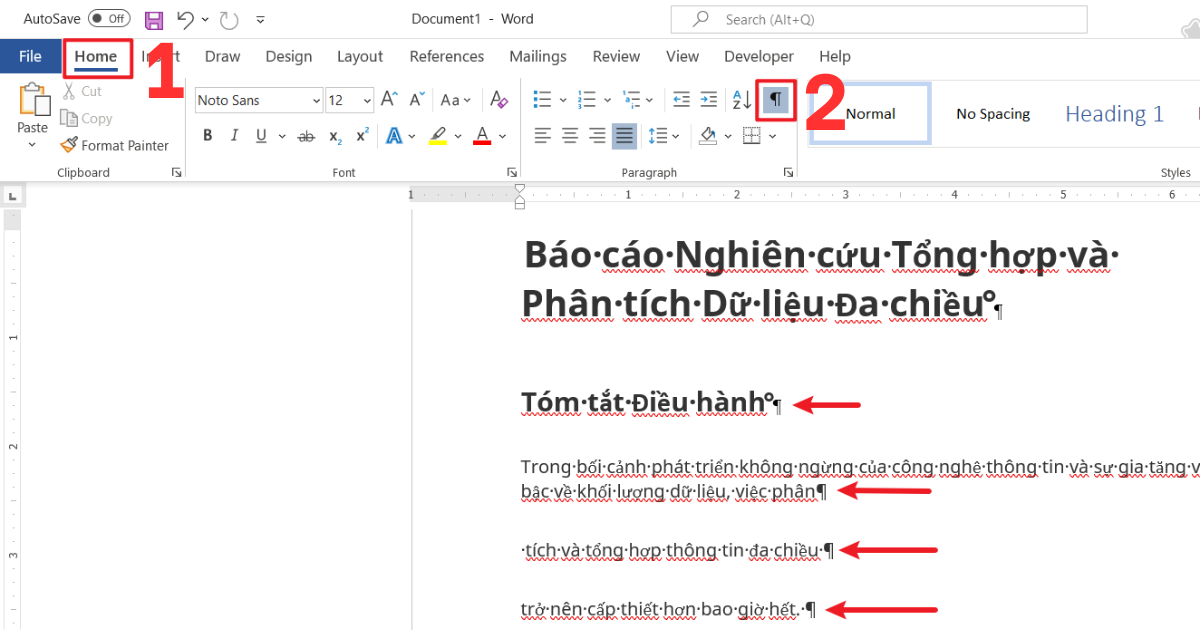Click the Decrease Indent icon
The width and height of the screenshot is (1200, 630).
pyautogui.click(x=681, y=100)
